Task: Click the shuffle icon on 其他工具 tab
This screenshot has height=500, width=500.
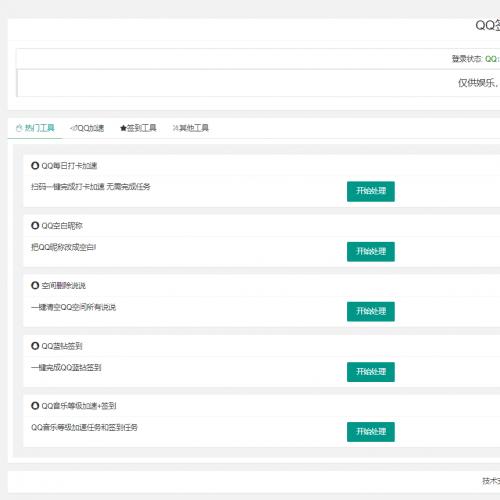Action: pyautogui.click(x=176, y=128)
